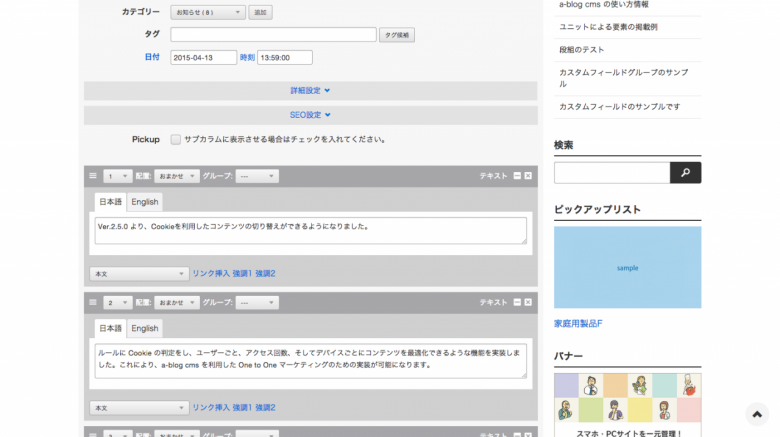Open the 配置 dropdown in unit 2
Viewport: 780px width, 437px height.
(177, 302)
